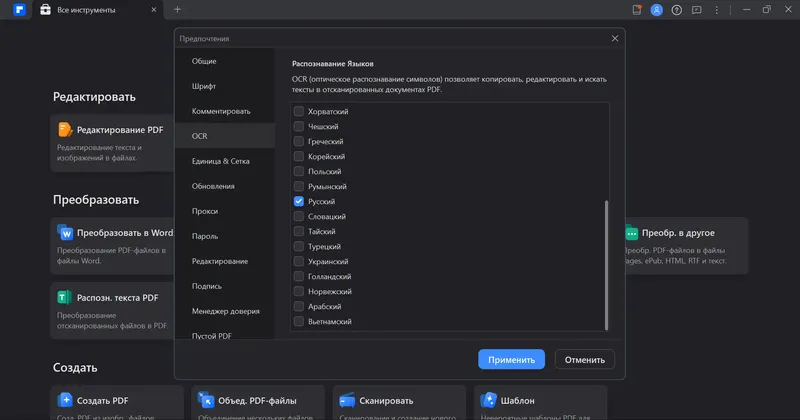Open the Подпись preferences section

click(224, 286)
